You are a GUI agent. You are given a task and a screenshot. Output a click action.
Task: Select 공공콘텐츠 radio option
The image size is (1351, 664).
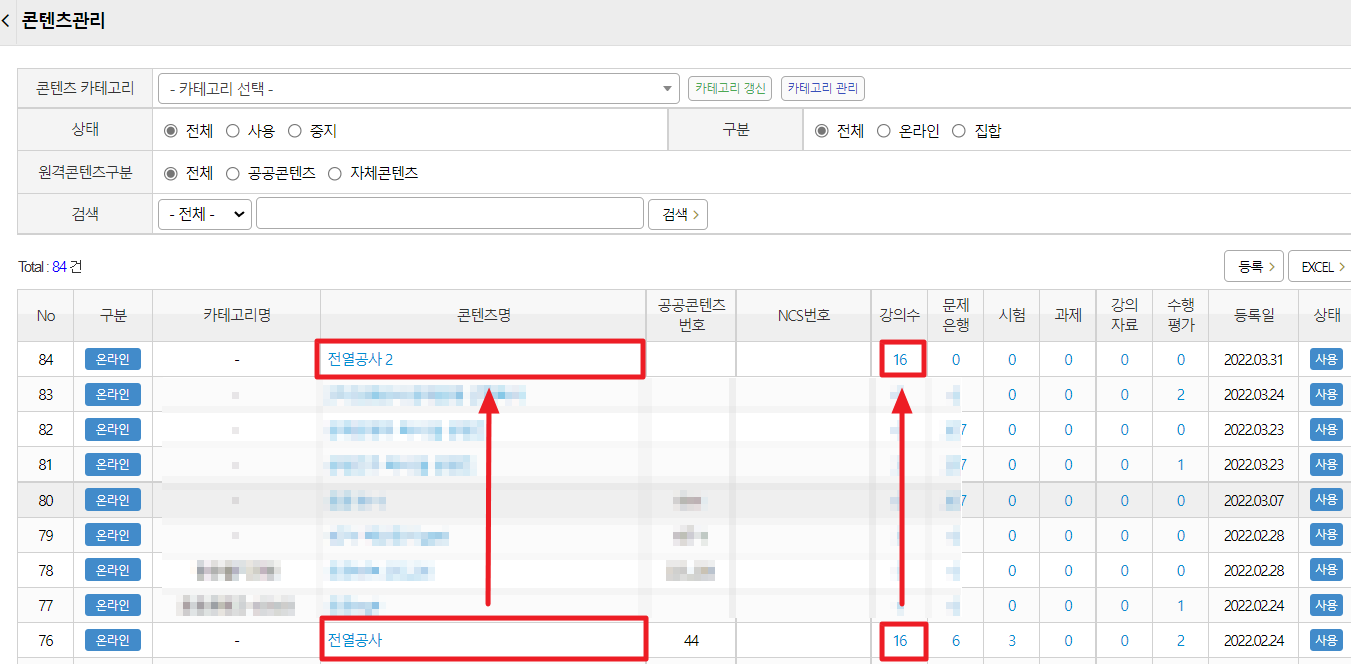pos(233,174)
